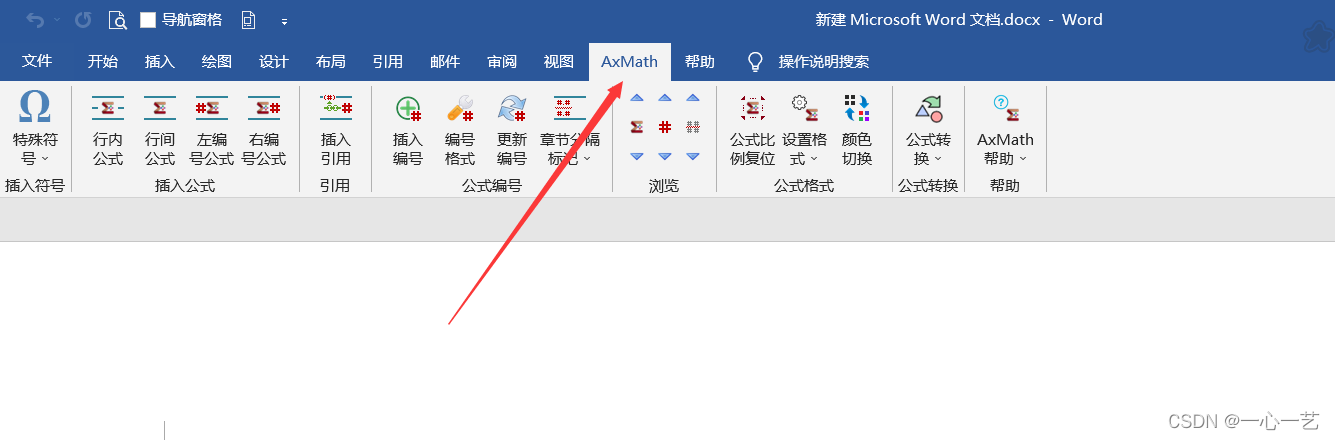
Task: Click the touch/mouse mode page icon
Action: point(248,20)
